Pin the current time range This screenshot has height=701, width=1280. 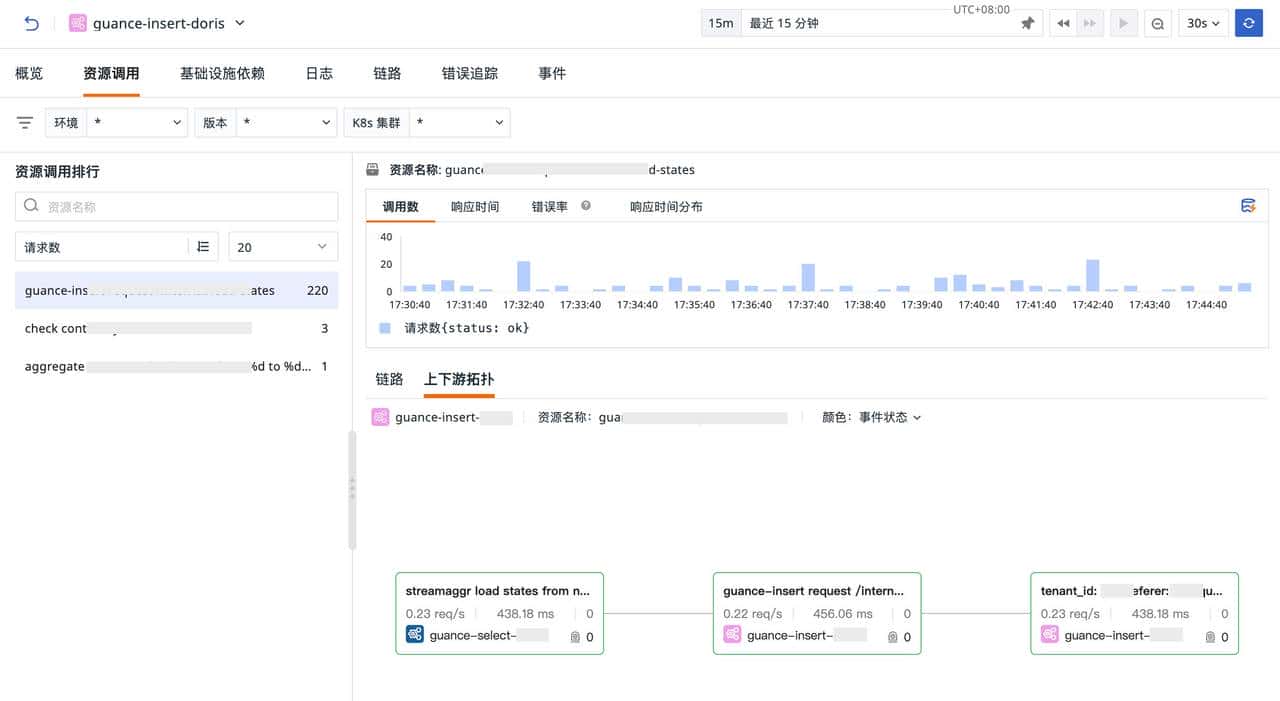(1028, 22)
